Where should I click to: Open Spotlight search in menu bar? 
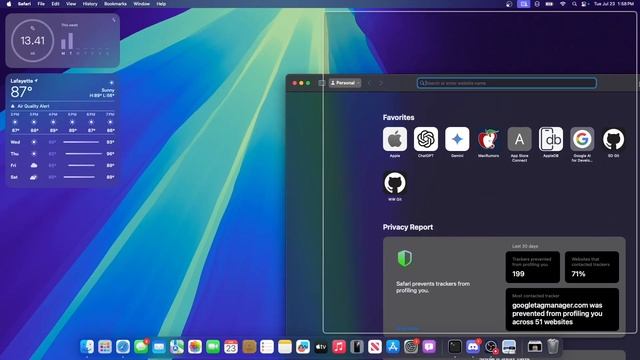574,4
